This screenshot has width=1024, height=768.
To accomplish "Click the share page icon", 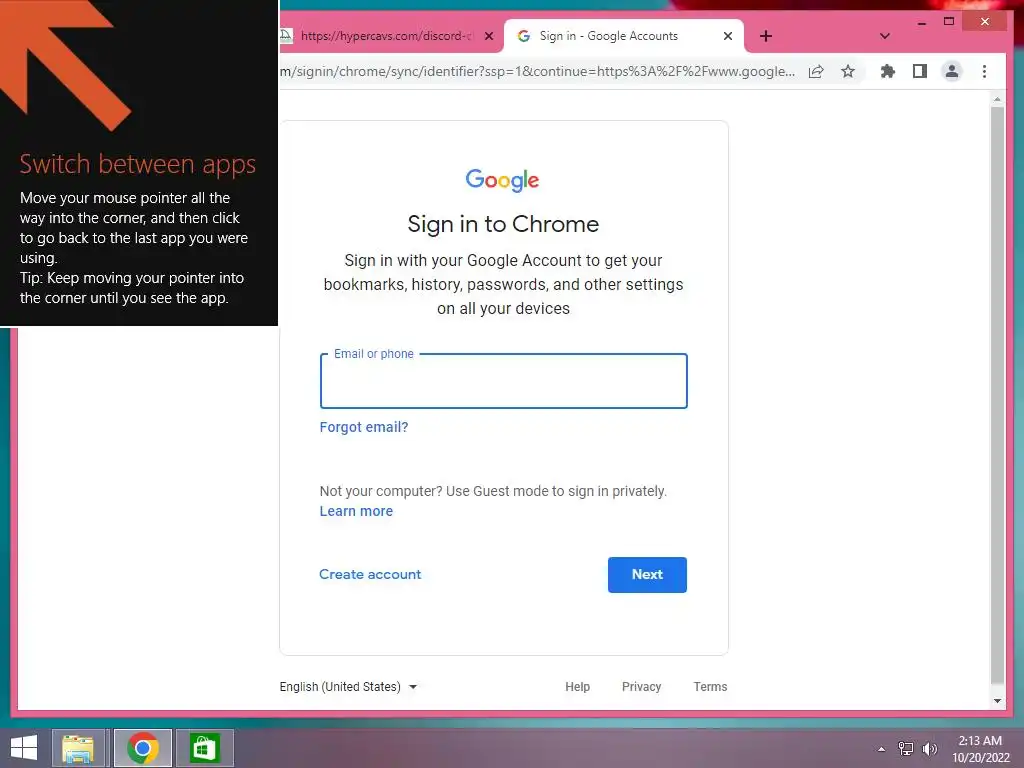I will [816, 71].
